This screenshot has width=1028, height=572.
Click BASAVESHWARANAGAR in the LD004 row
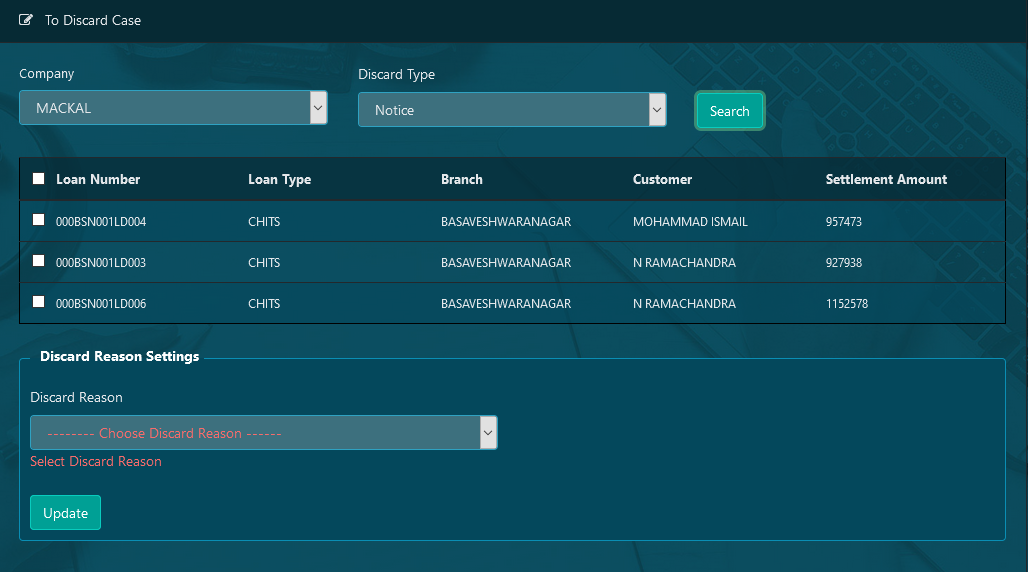click(506, 222)
